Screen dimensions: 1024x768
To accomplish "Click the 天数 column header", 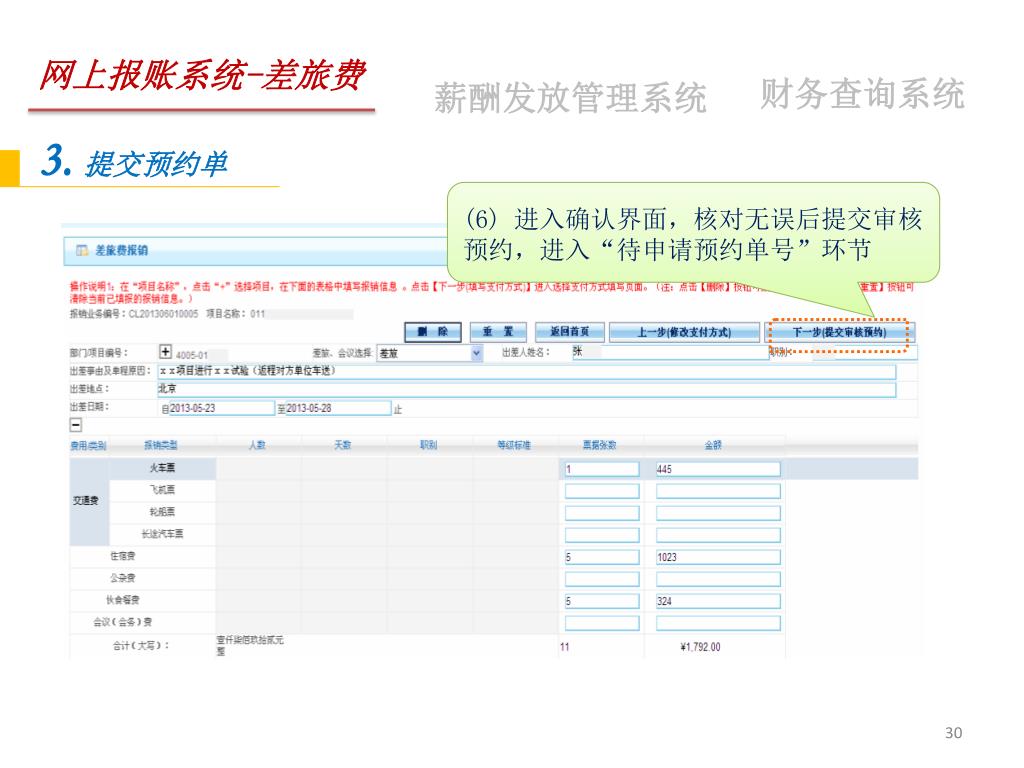I will pos(343,445).
